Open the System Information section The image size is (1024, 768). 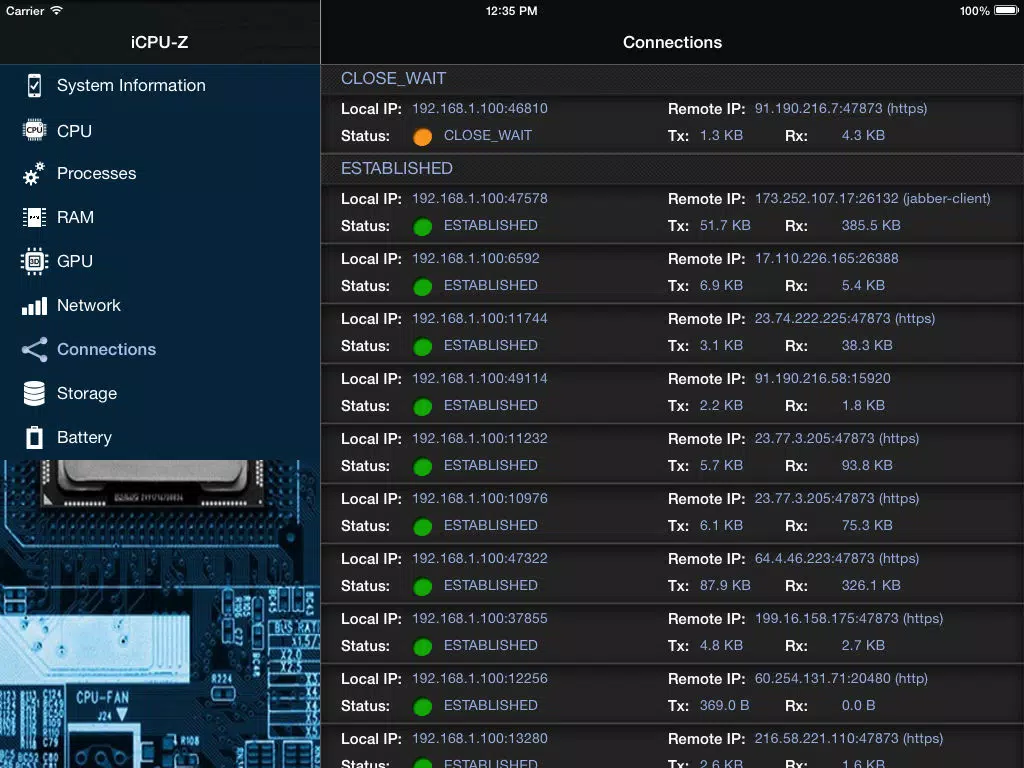160,86
